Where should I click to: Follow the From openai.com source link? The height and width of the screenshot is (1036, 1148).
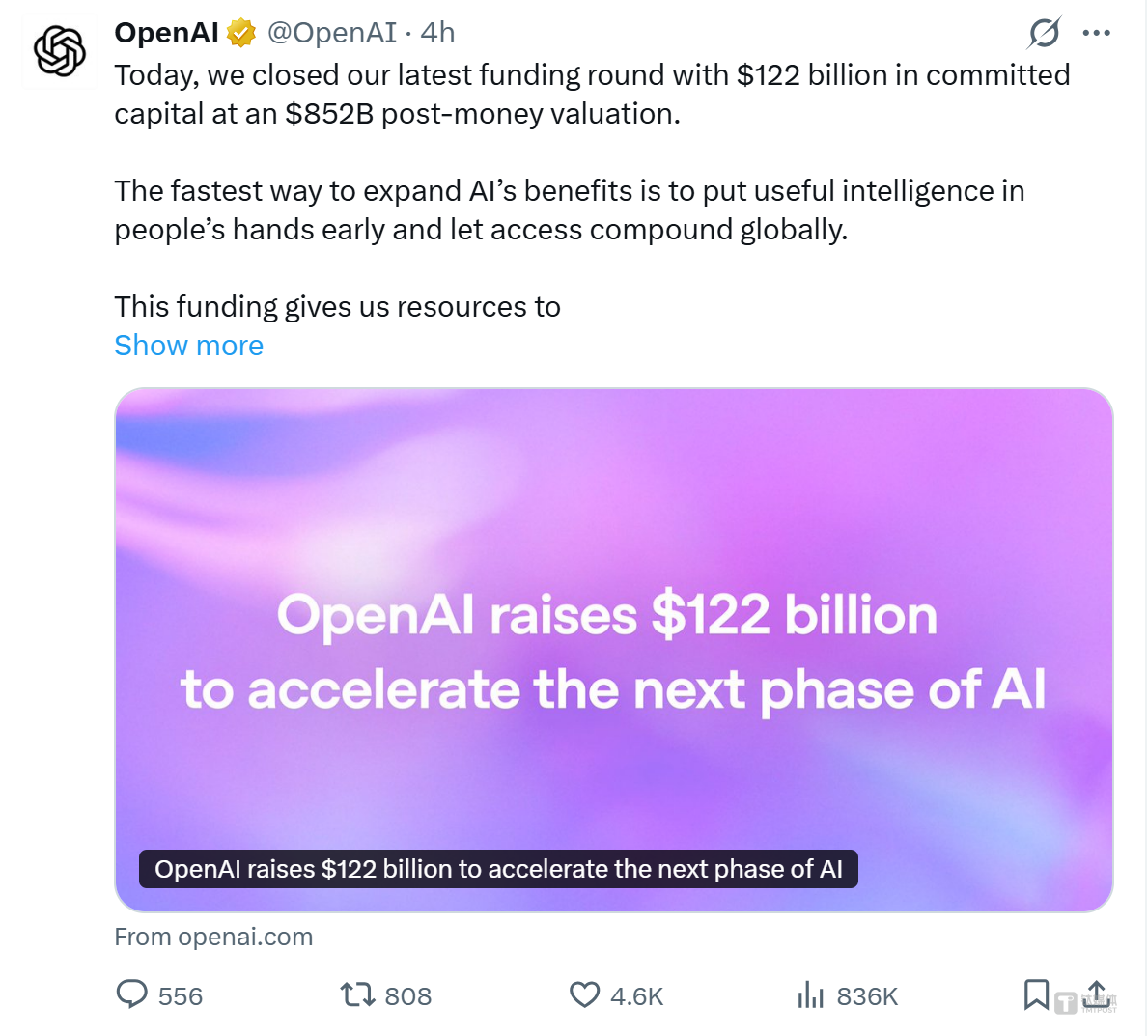click(x=213, y=937)
